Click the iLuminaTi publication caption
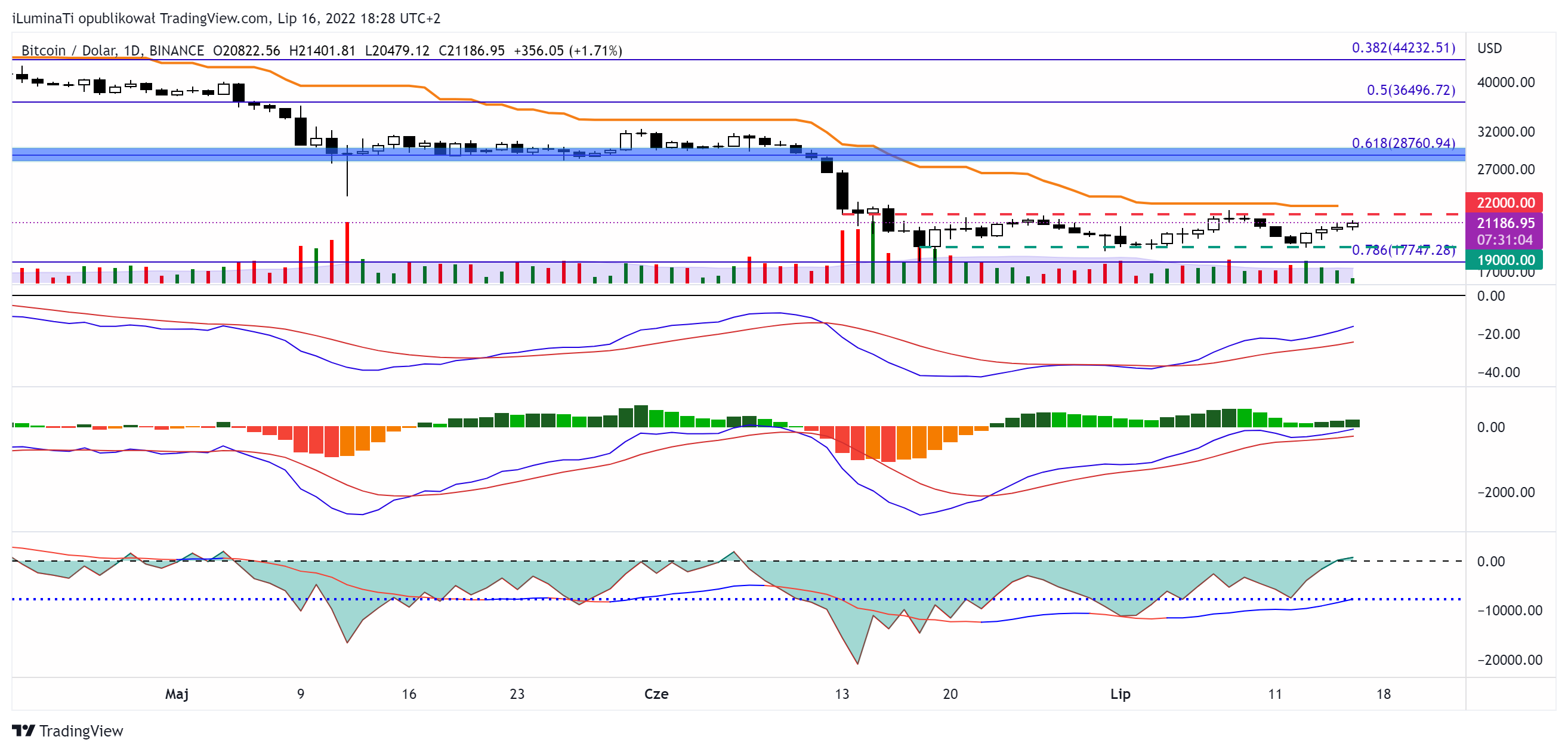The width and height of the screenshot is (1568, 752). (226, 19)
